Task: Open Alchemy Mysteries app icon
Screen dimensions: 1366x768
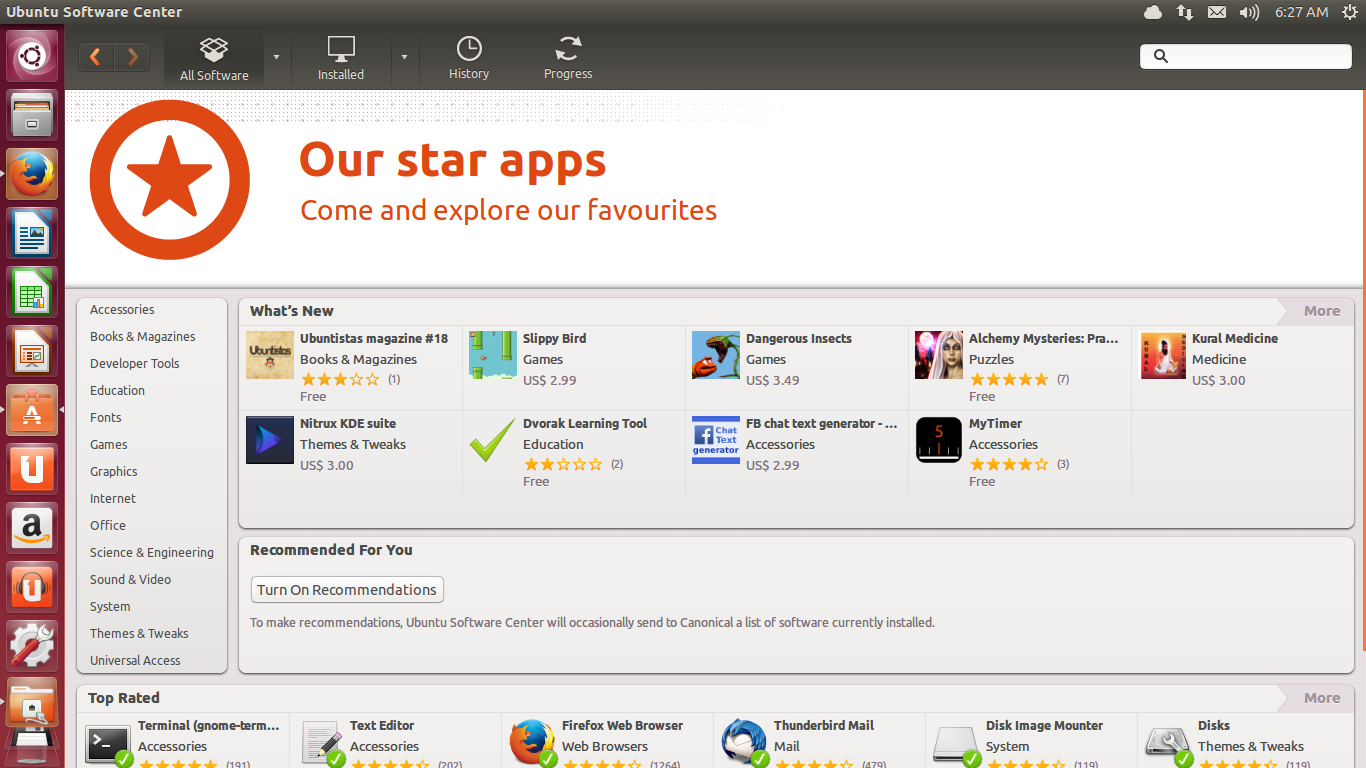Action: (x=939, y=355)
